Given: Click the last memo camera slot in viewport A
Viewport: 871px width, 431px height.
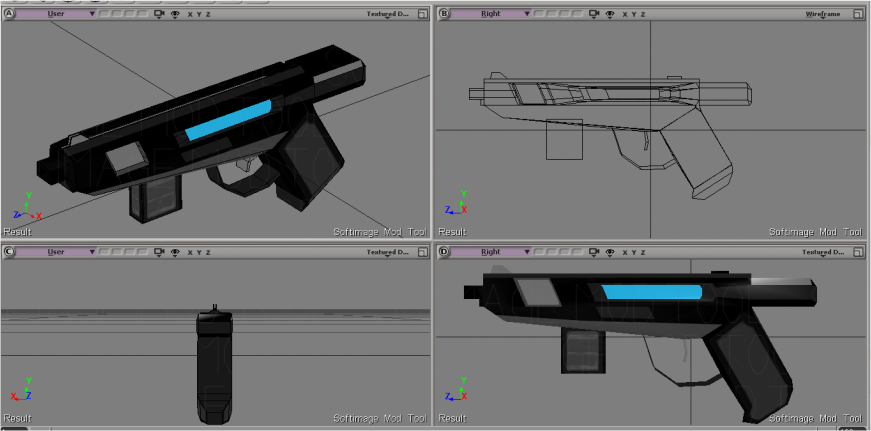Looking at the screenshot, I should [x=142, y=13].
